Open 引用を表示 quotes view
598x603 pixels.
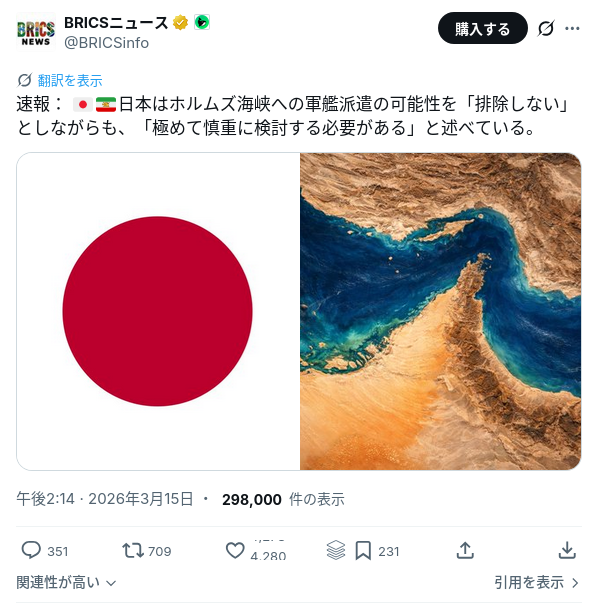[537, 583]
